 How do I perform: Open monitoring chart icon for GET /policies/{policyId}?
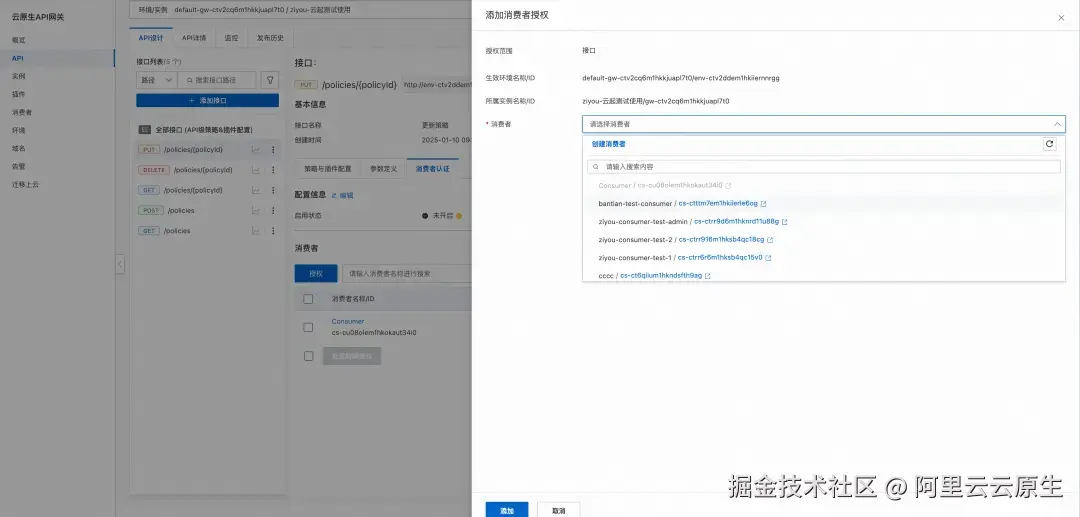point(256,190)
